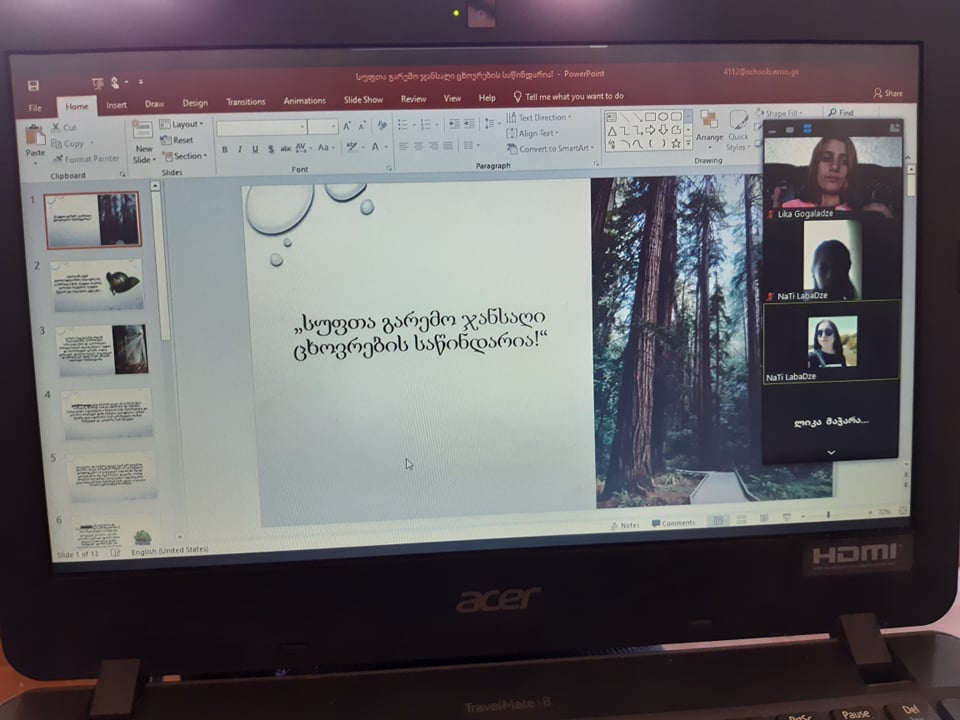Image resolution: width=960 pixels, height=720 pixels.
Task: Expand the meeting participants chevron down
Action: tap(831, 452)
